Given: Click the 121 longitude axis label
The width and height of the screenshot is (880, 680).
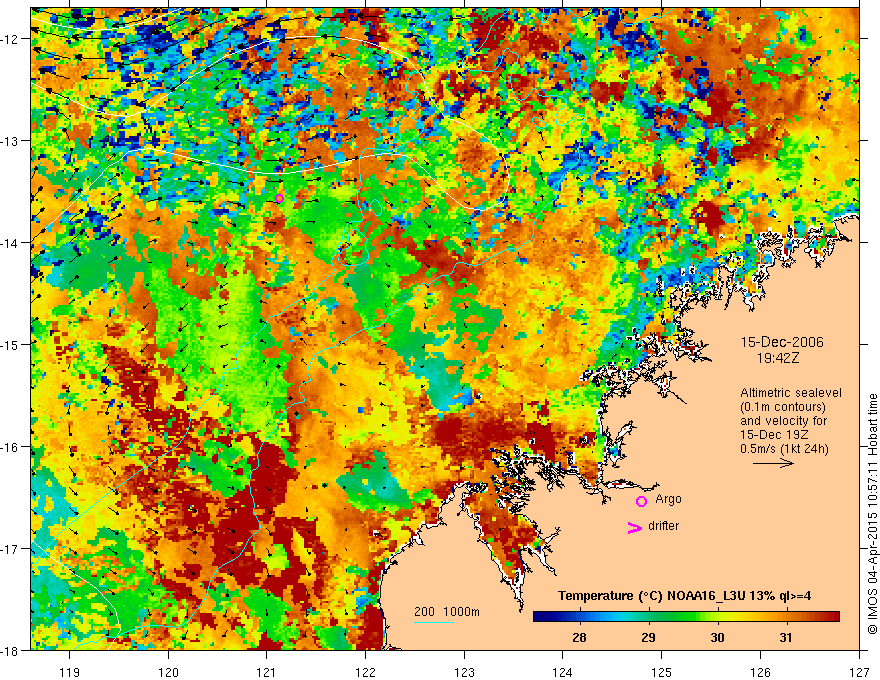Looking at the screenshot, I should coord(266,672).
